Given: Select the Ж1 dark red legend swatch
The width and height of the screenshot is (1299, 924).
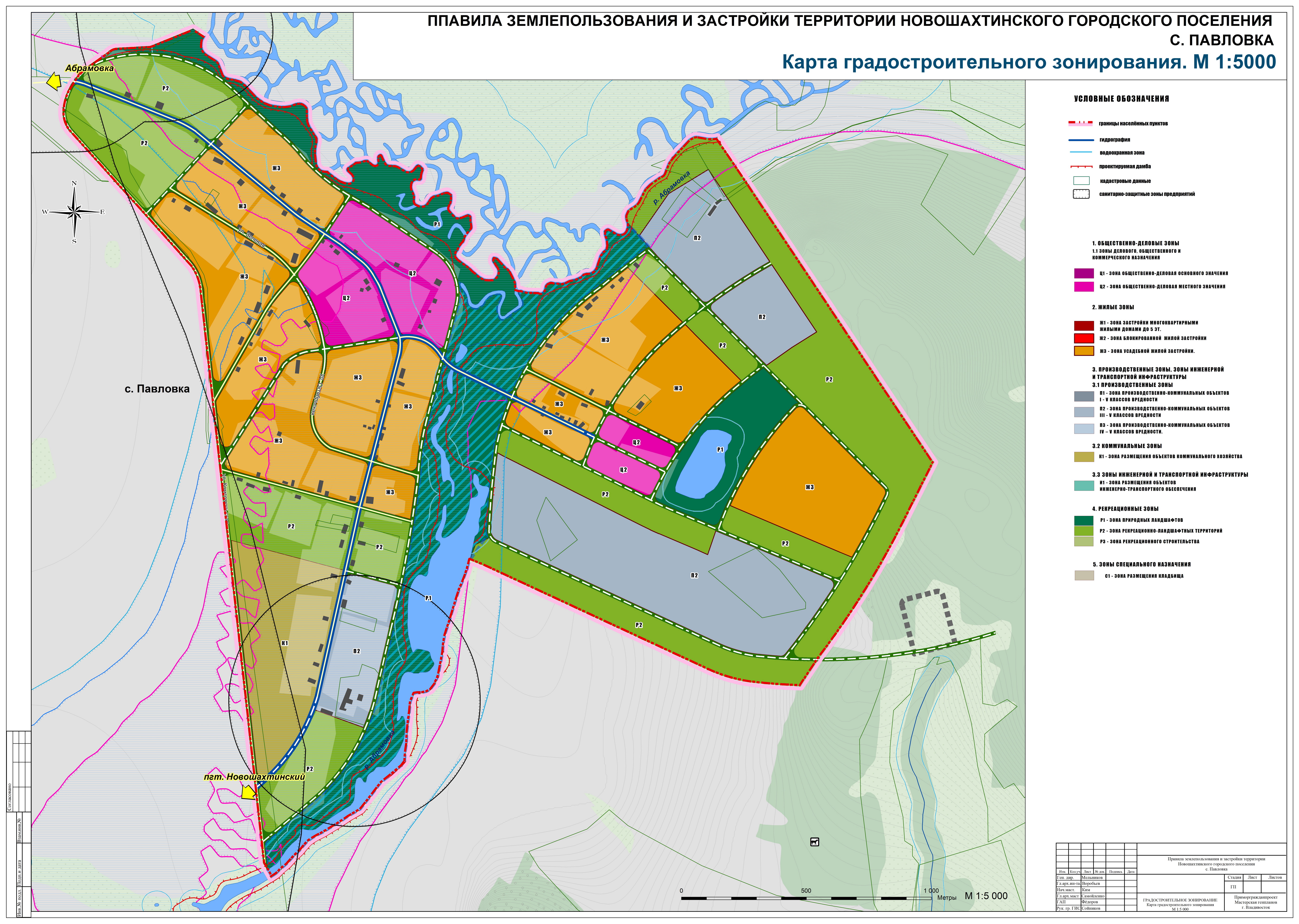Looking at the screenshot, I should [x=1084, y=326].
